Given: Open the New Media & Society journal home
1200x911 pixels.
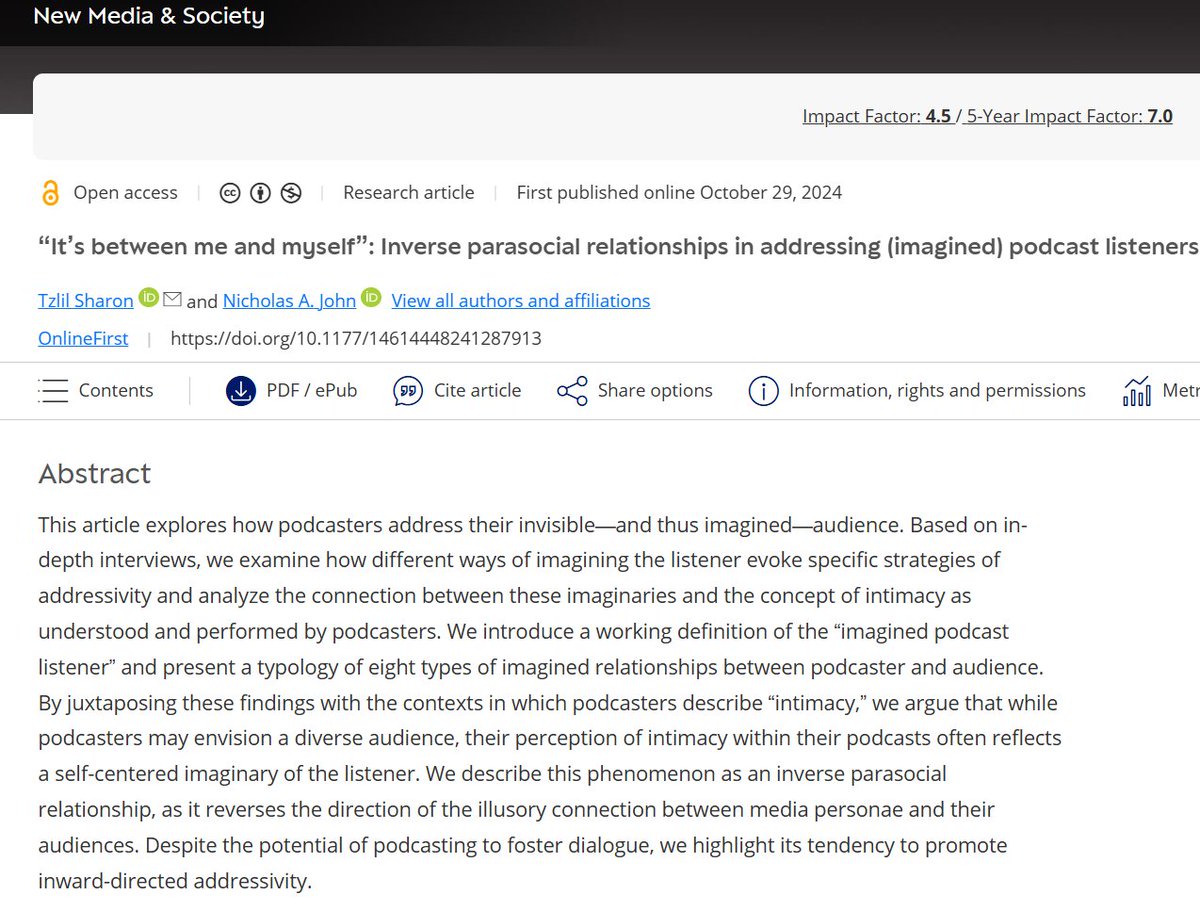Looking at the screenshot, I should [149, 16].
